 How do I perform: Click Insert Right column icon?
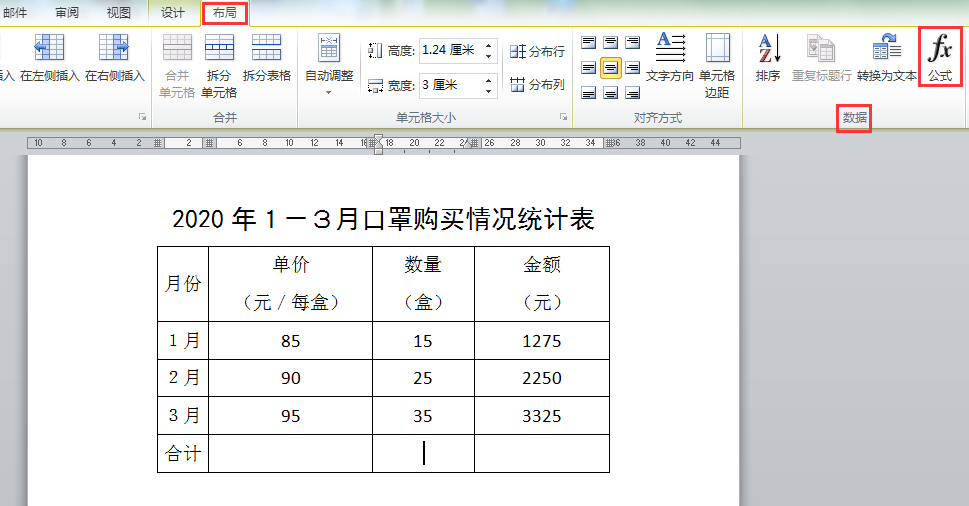[114, 48]
